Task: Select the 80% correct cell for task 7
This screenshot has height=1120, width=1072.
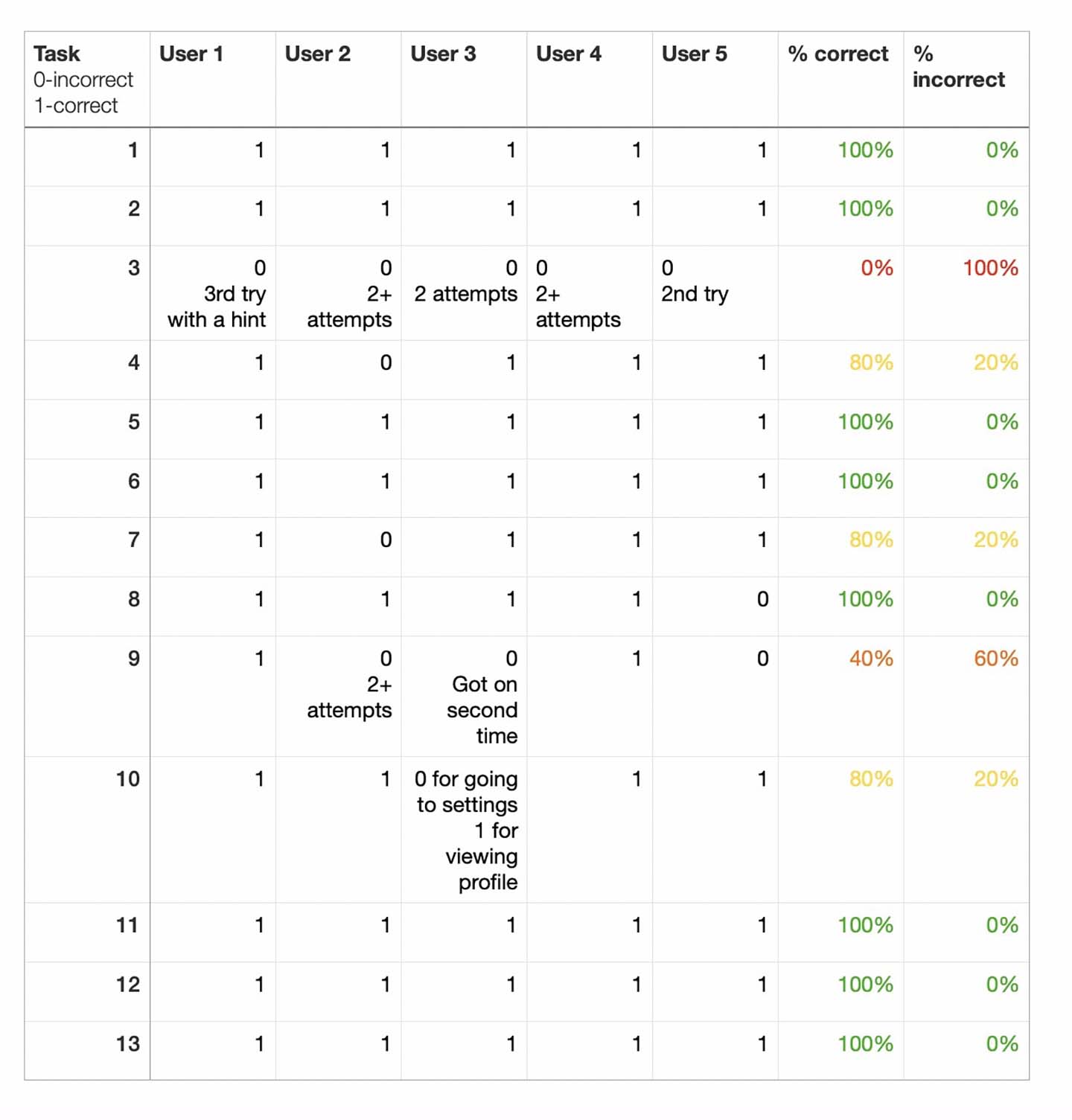Action: tap(870, 540)
